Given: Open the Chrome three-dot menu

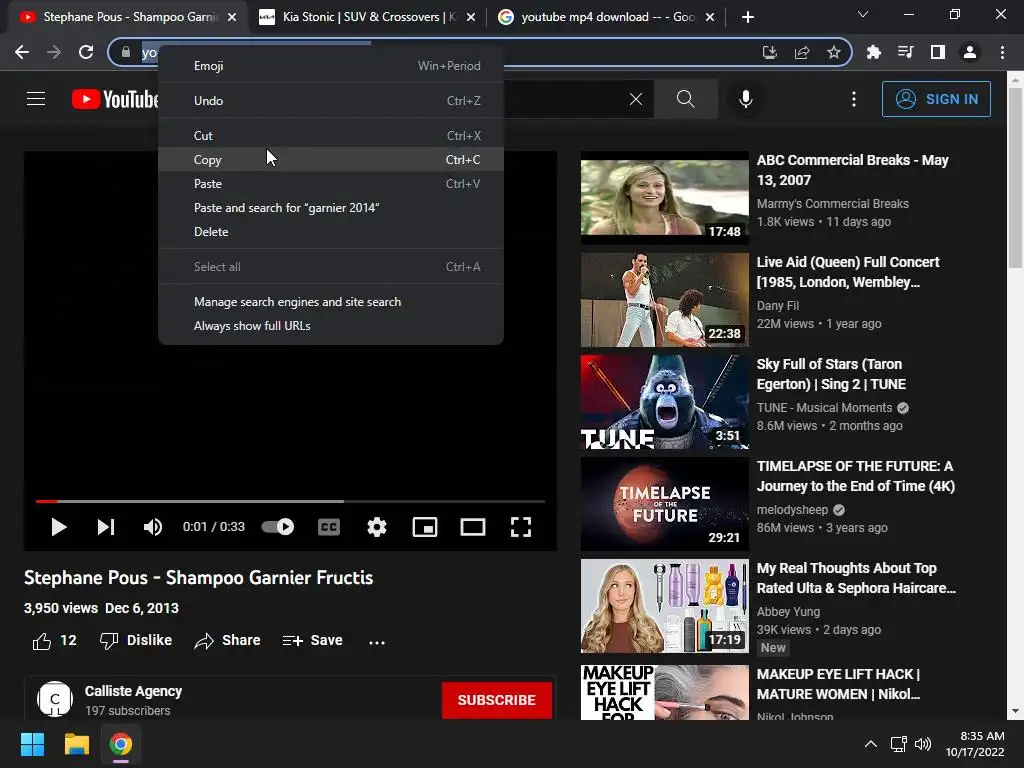Looking at the screenshot, I should click(1002, 52).
